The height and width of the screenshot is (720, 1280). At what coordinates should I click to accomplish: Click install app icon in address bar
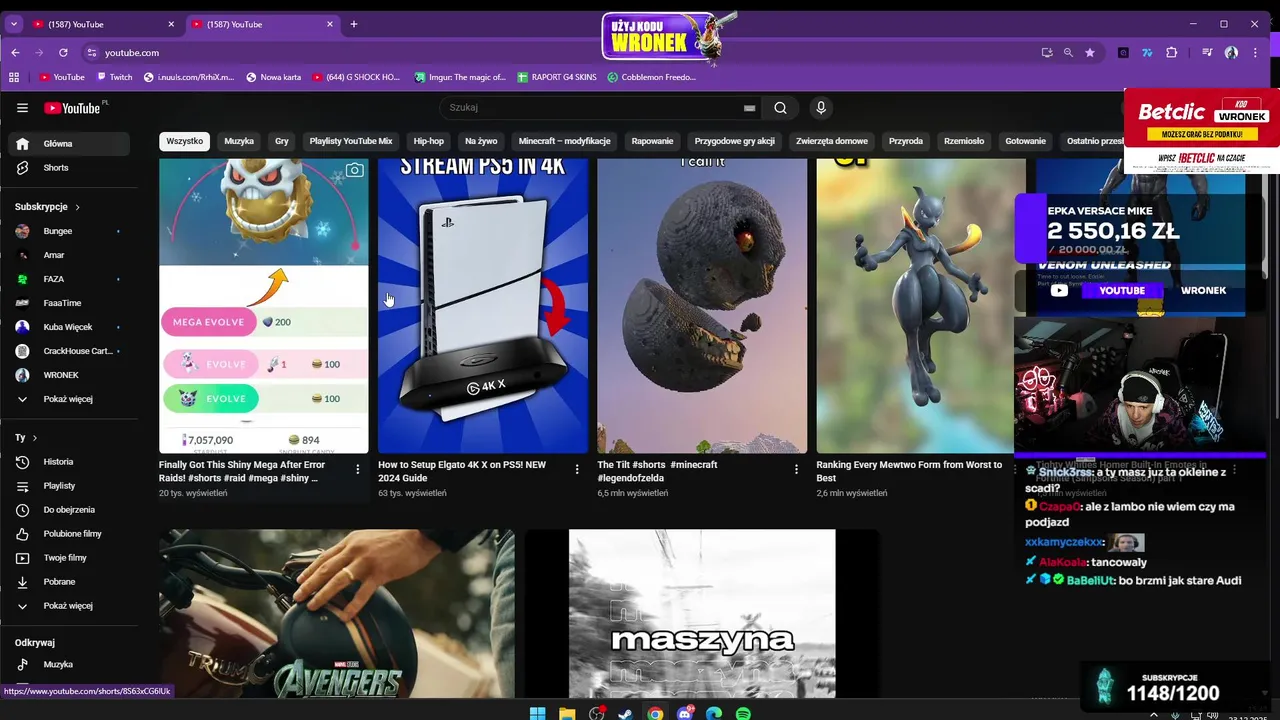(1046, 52)
